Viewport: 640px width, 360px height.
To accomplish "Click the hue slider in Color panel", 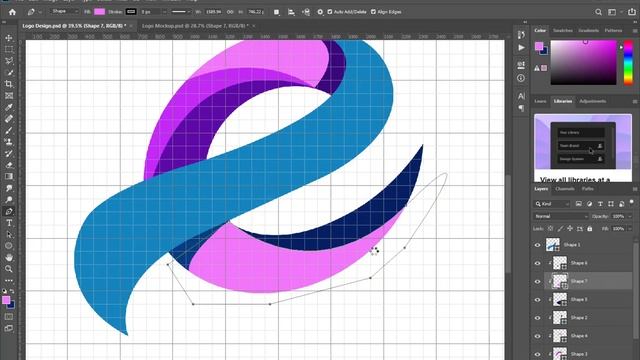I will 628,62.
